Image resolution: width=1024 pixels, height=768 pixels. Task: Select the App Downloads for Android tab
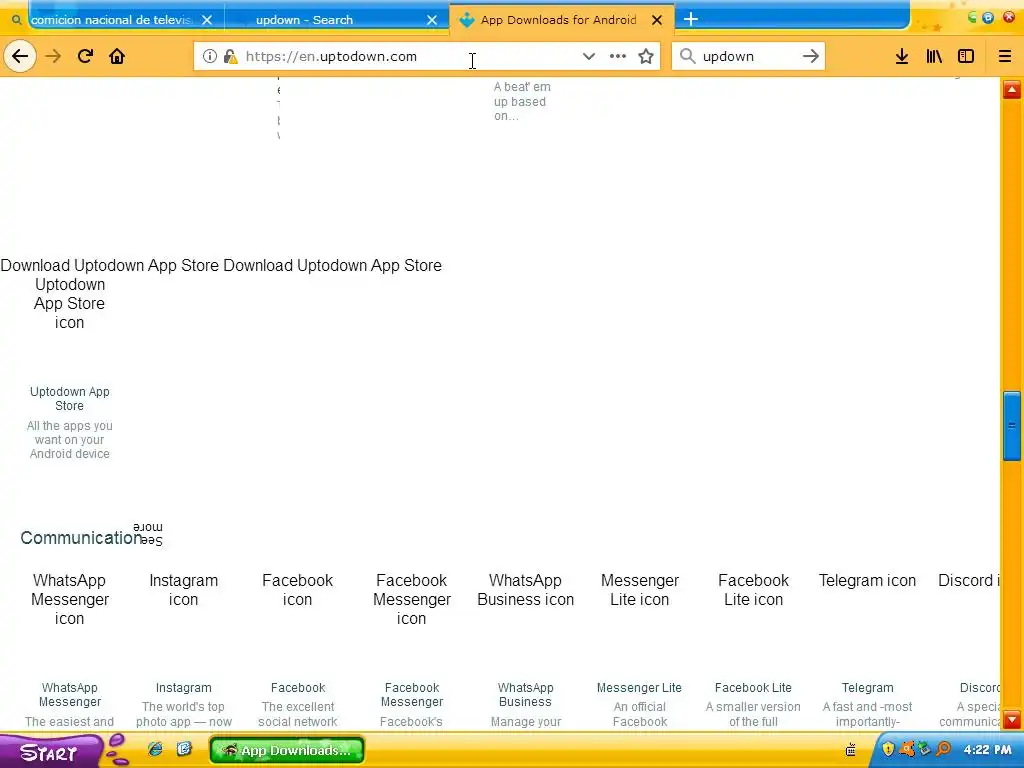[x=558, y=20]
